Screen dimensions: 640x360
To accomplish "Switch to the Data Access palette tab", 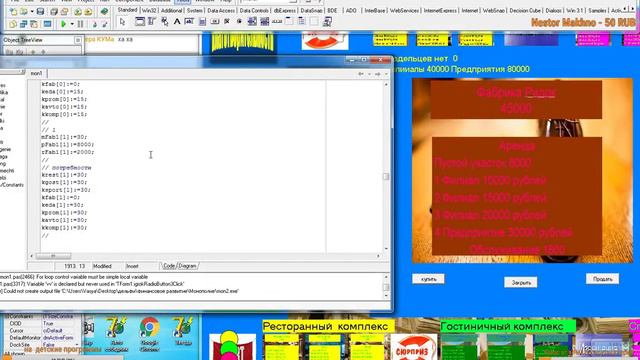I will (x=221, y=10).
